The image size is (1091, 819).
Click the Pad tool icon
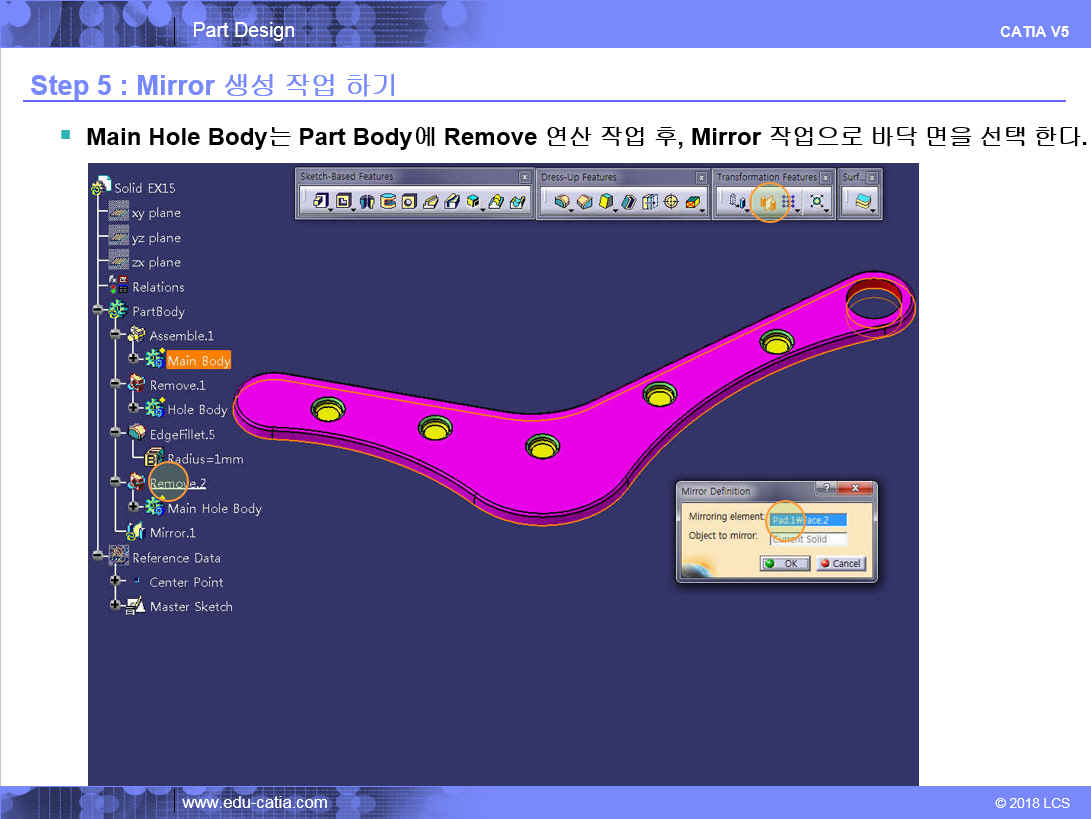pyautogui.click(x=321, y=202)
